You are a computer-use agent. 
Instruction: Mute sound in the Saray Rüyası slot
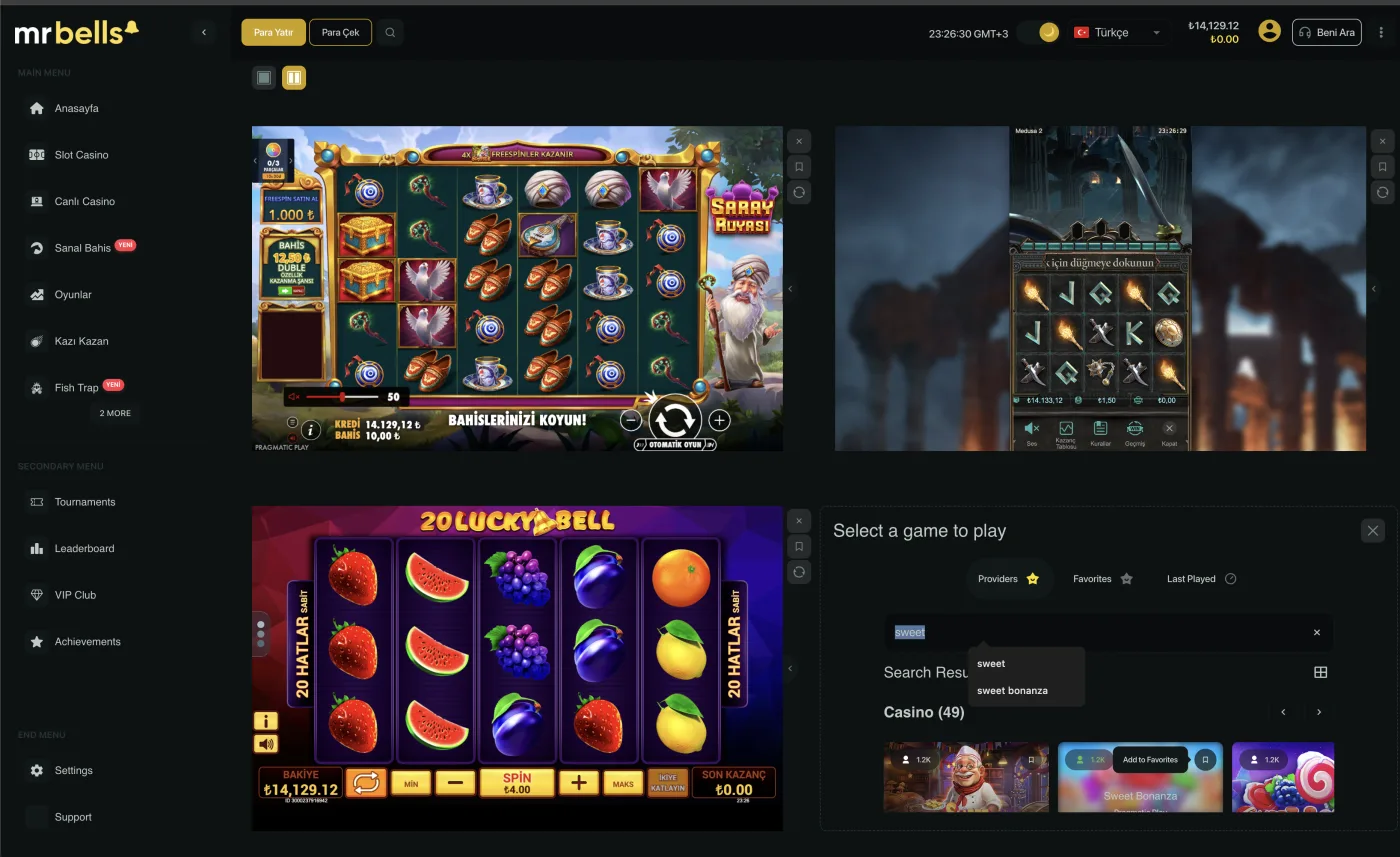292,396
